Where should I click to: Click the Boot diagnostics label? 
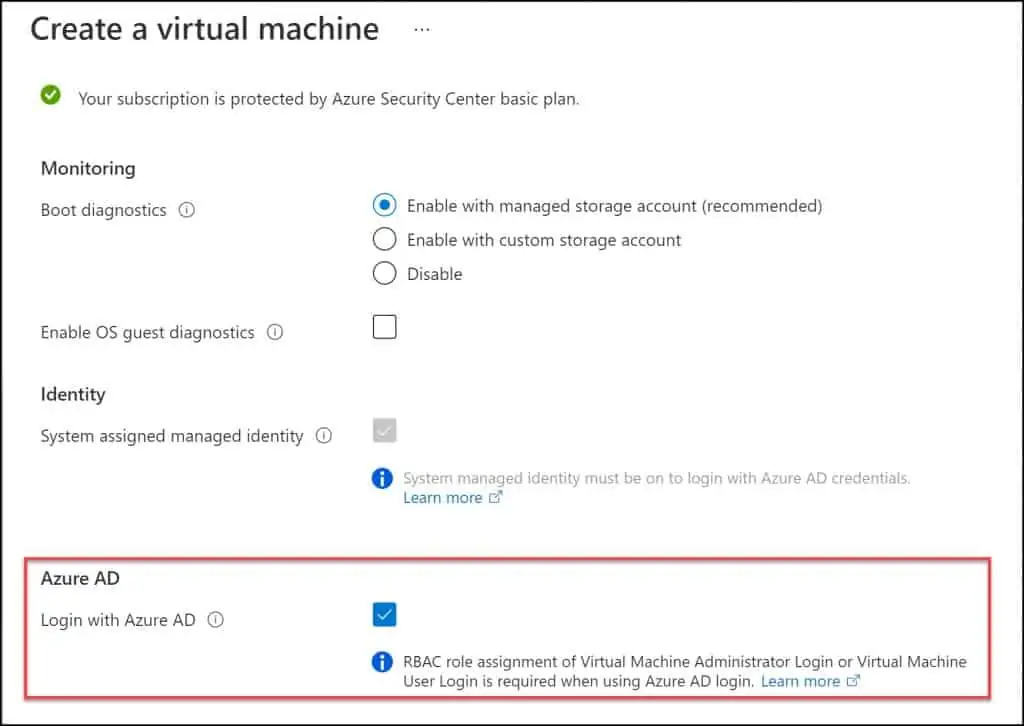click(x=104, y=210)
